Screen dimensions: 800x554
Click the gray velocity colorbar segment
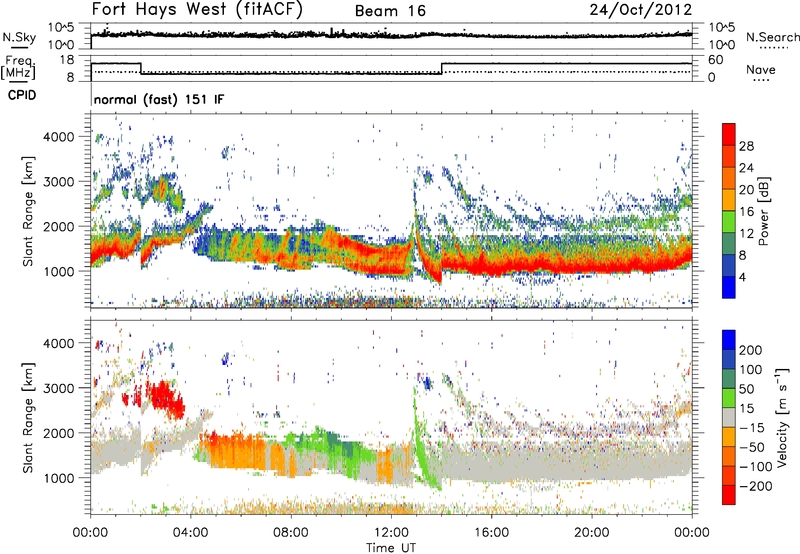point(729,417)
